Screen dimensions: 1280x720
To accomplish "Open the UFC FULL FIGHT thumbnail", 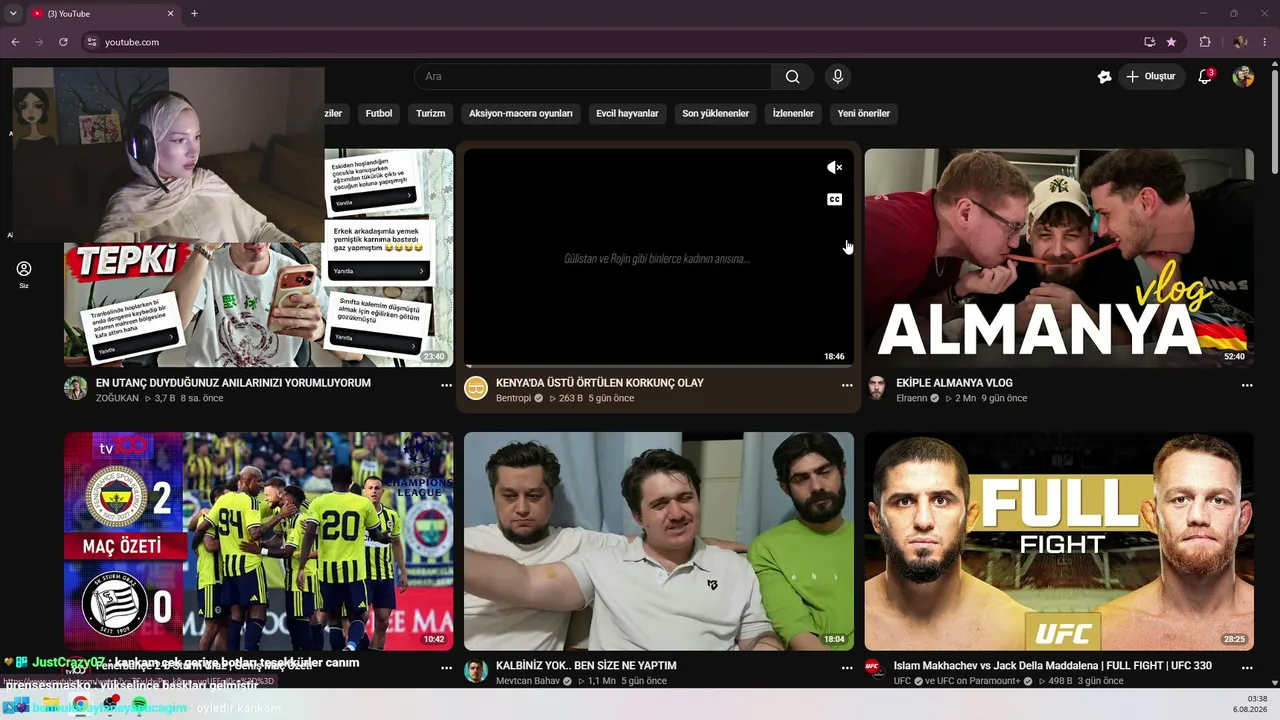I will pos(1059,541).
